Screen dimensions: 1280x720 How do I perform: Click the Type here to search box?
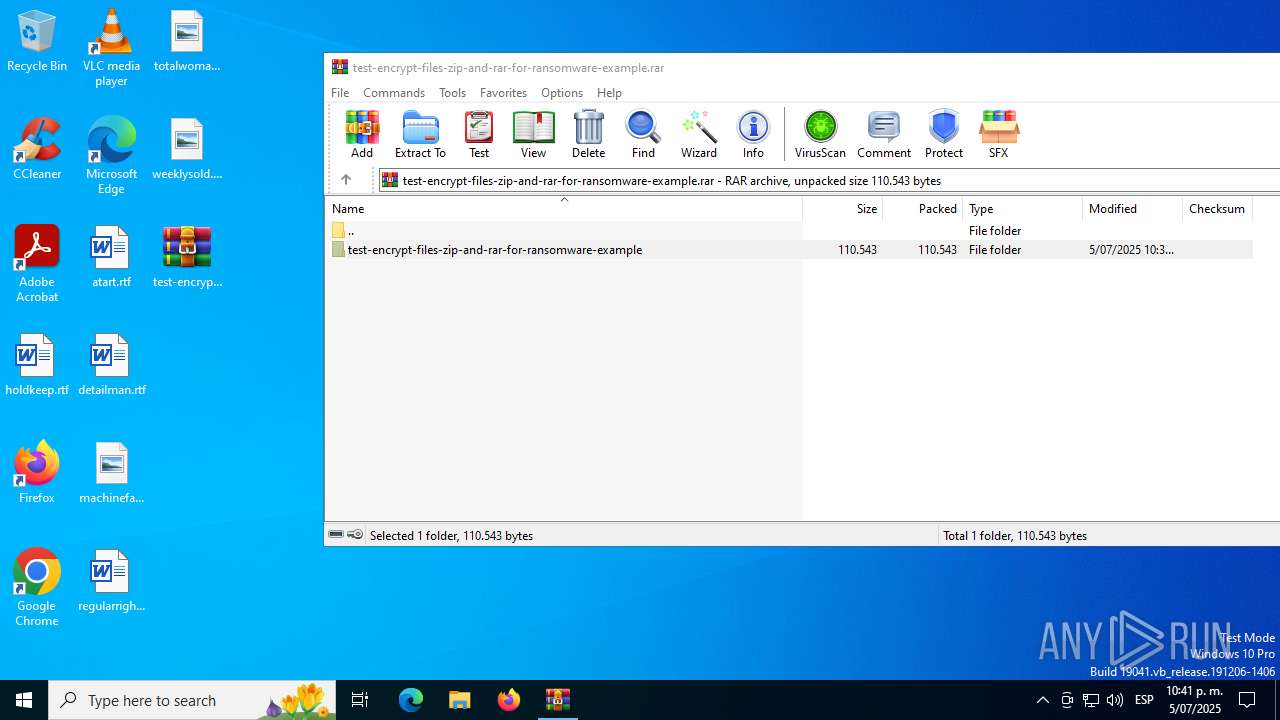[193, 700]
